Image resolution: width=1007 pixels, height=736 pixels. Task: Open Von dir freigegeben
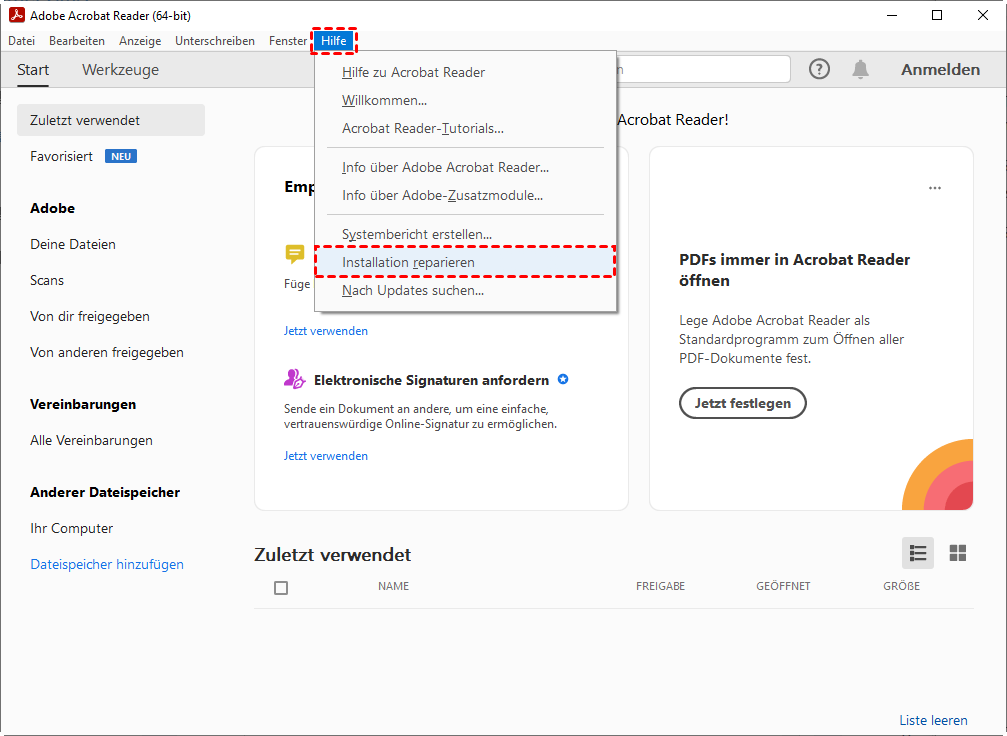click(89, 316)
